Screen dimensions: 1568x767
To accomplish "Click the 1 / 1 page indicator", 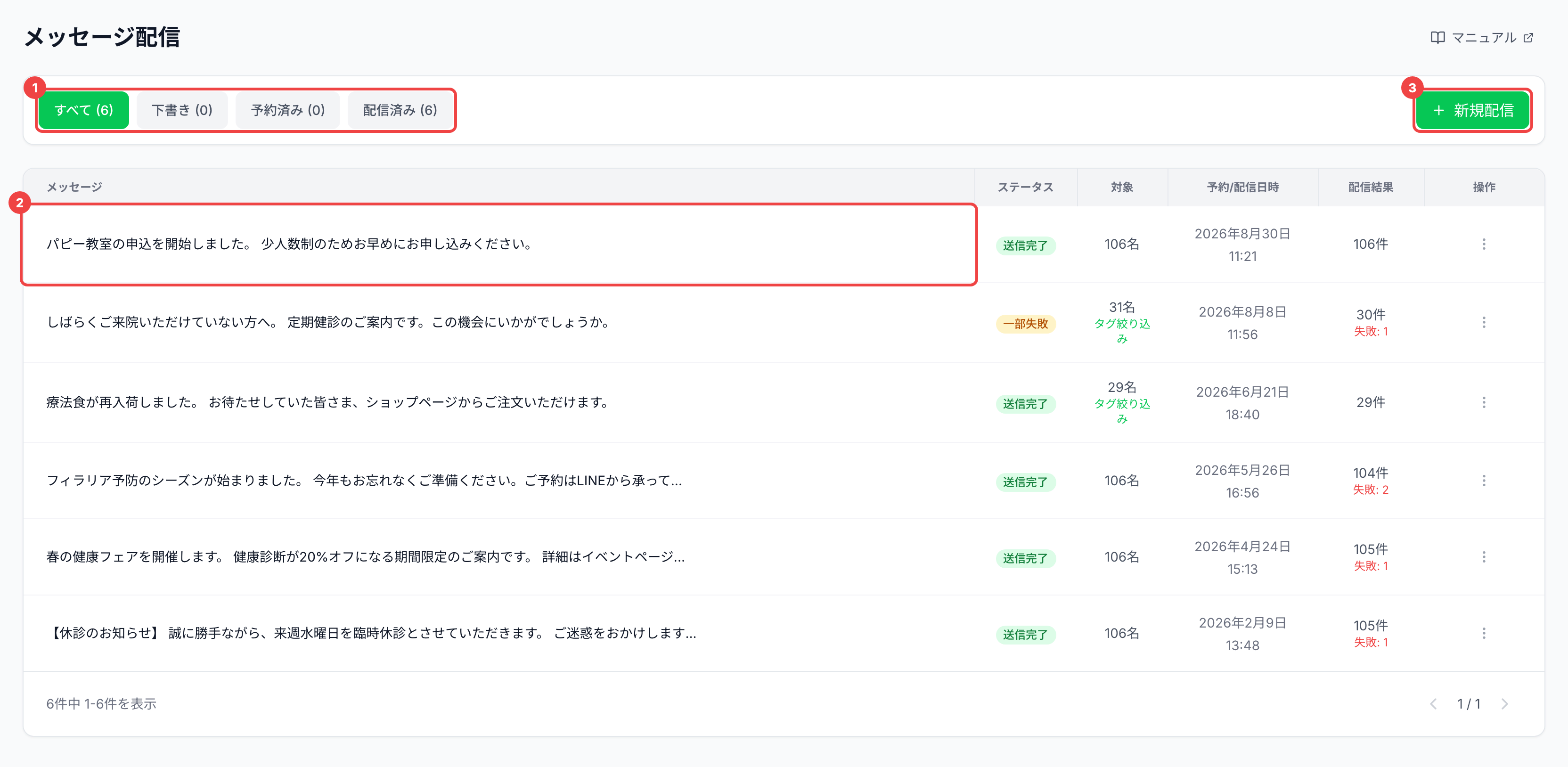I will click(1468, 704).
